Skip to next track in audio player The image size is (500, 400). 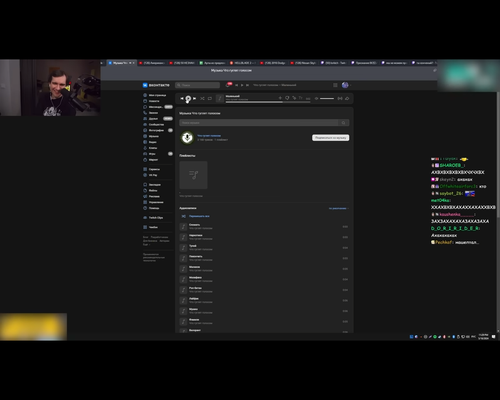194,98
